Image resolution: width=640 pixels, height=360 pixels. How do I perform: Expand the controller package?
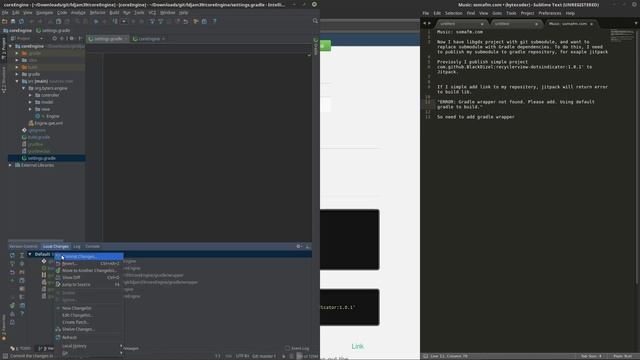point(30,95)
